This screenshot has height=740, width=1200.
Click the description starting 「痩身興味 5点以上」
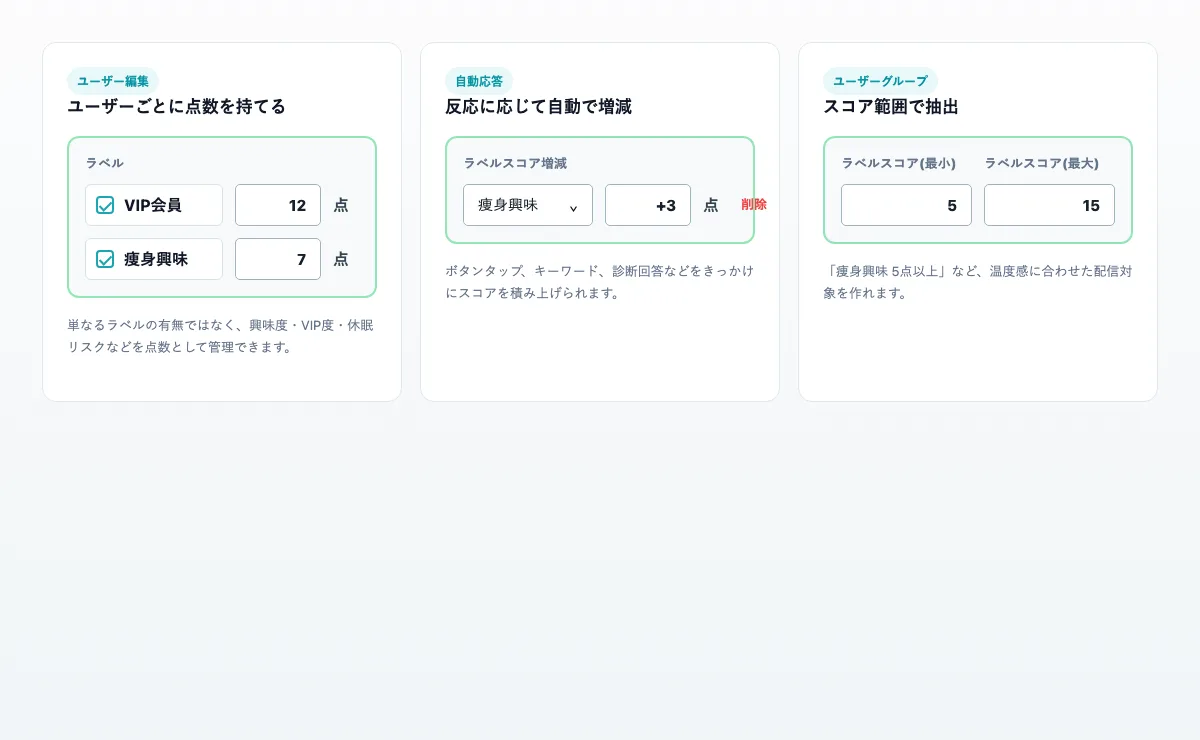tap(977, 282)
